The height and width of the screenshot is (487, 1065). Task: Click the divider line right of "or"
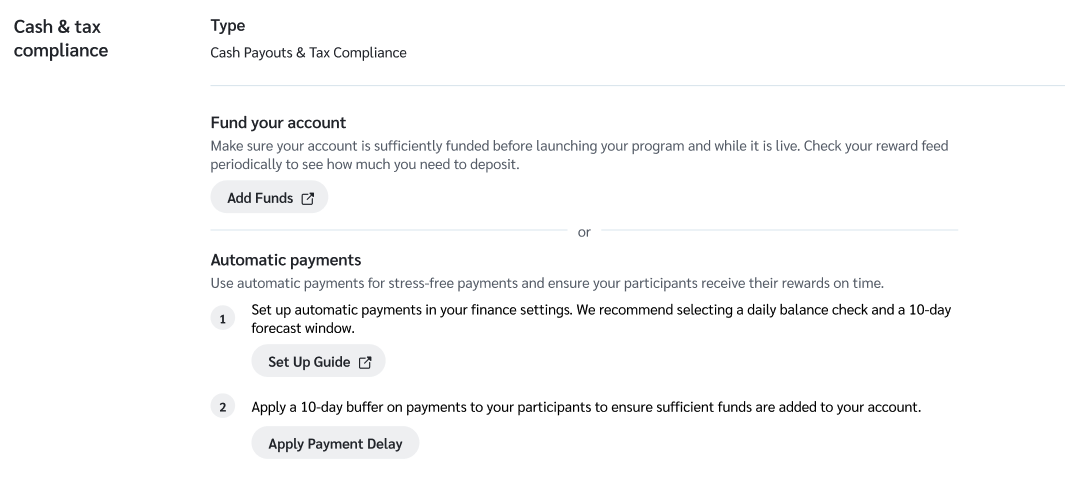point(780,231)
